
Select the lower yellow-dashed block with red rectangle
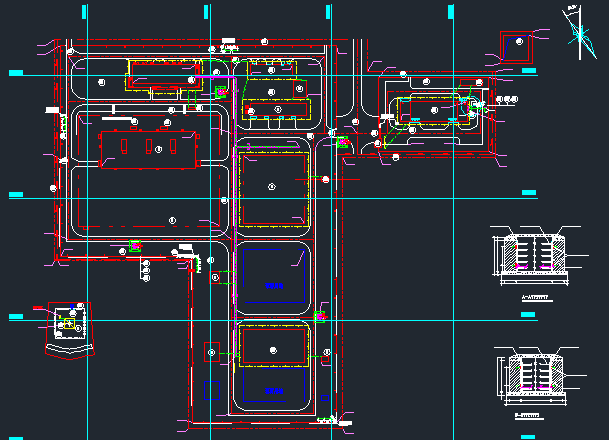point(272,345)
